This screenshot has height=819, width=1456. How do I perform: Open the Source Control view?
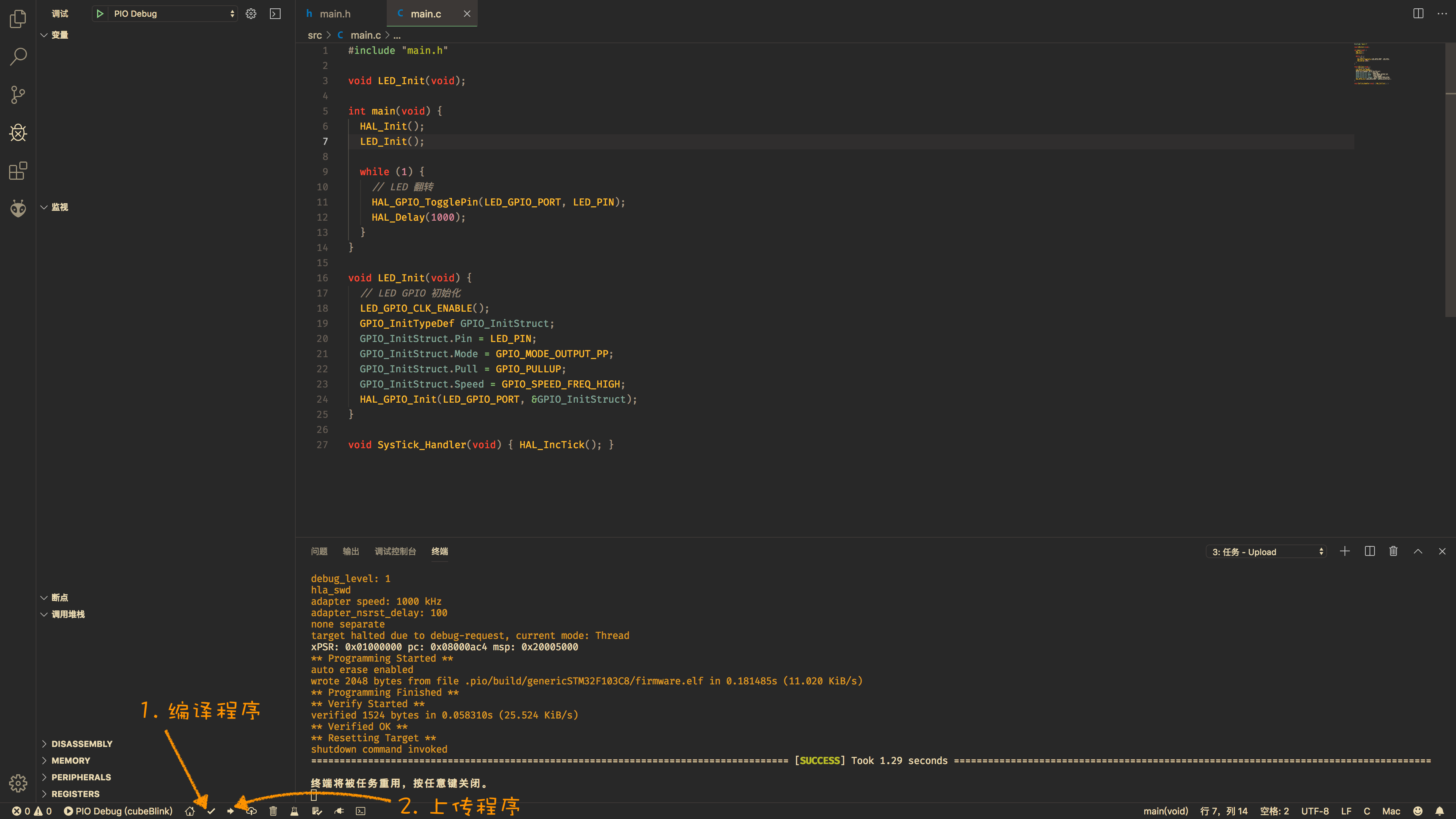18,94
